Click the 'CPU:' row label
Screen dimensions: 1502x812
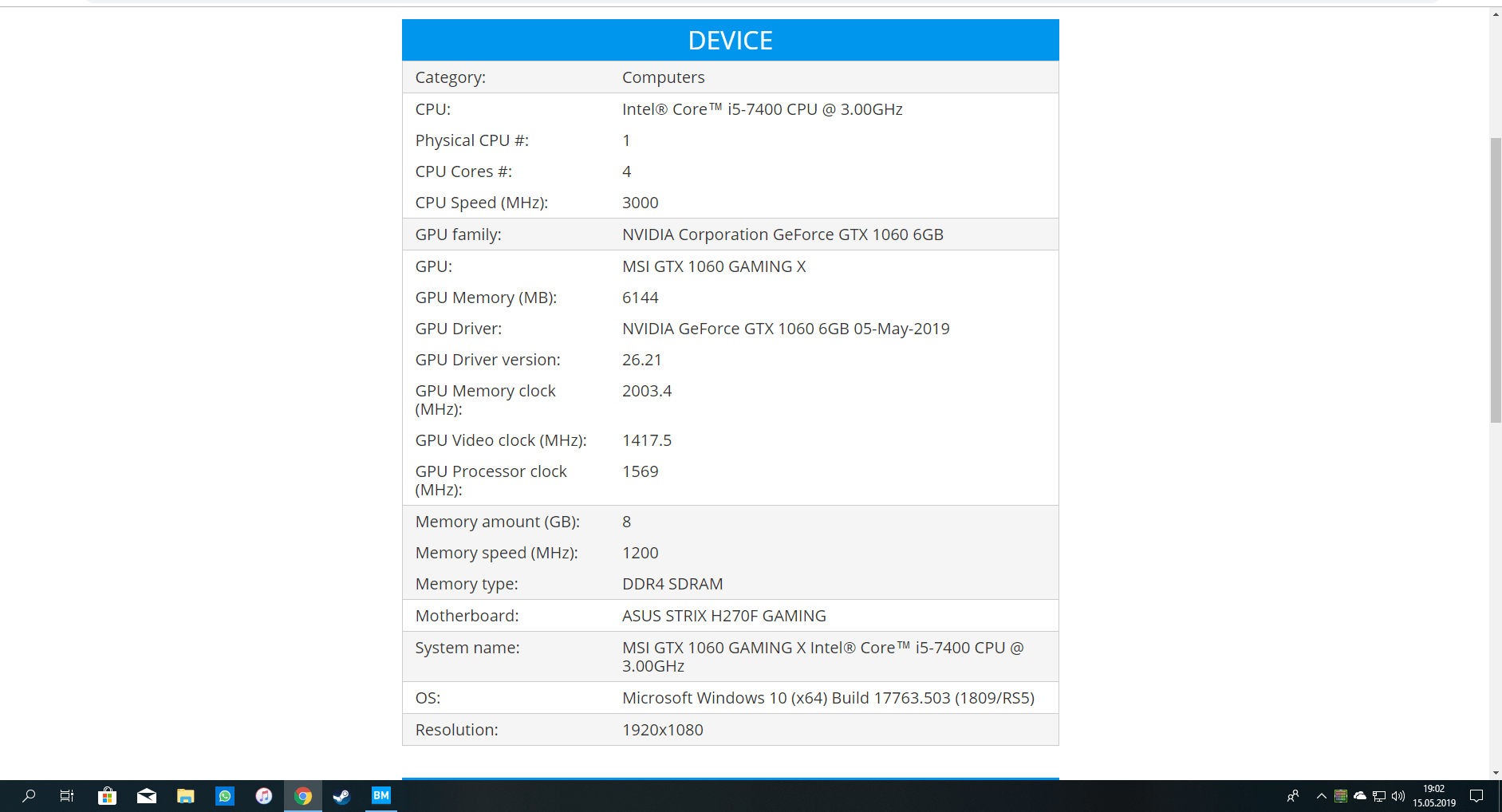pyautogui.click(x=433, y=109)
